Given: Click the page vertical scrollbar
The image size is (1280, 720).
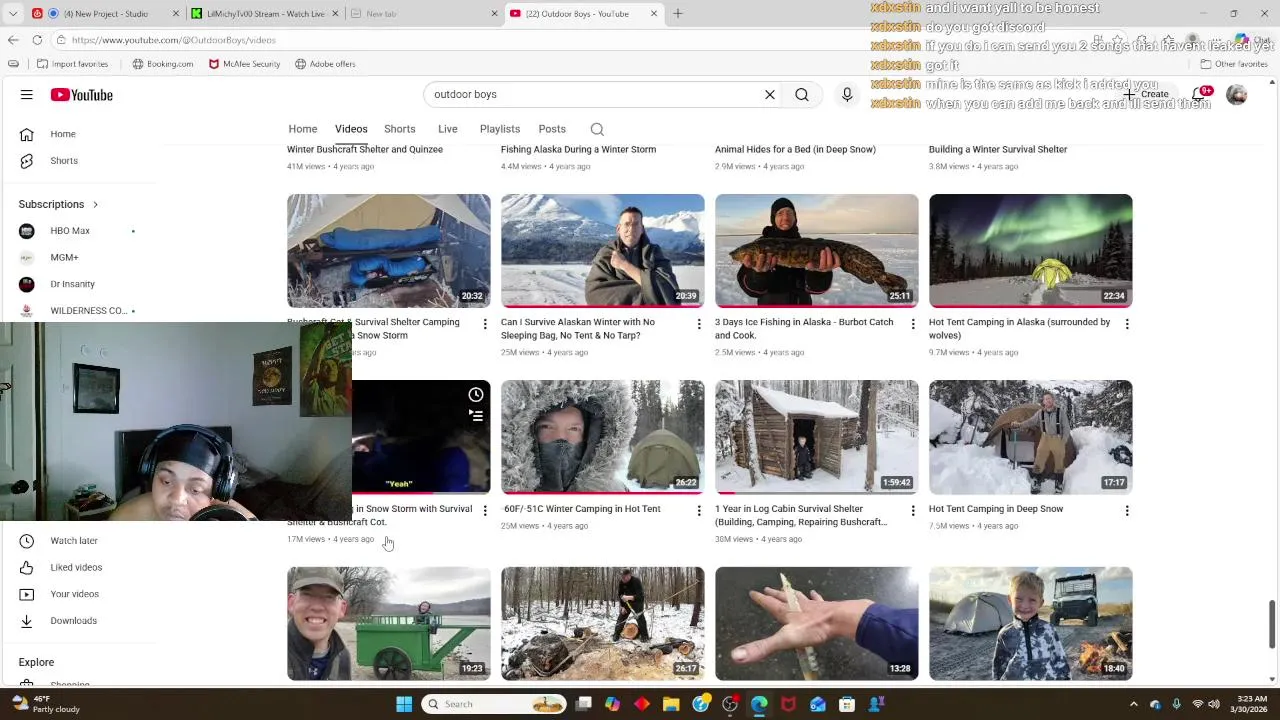Looking at the screenshot, I should pos(1273,624).
